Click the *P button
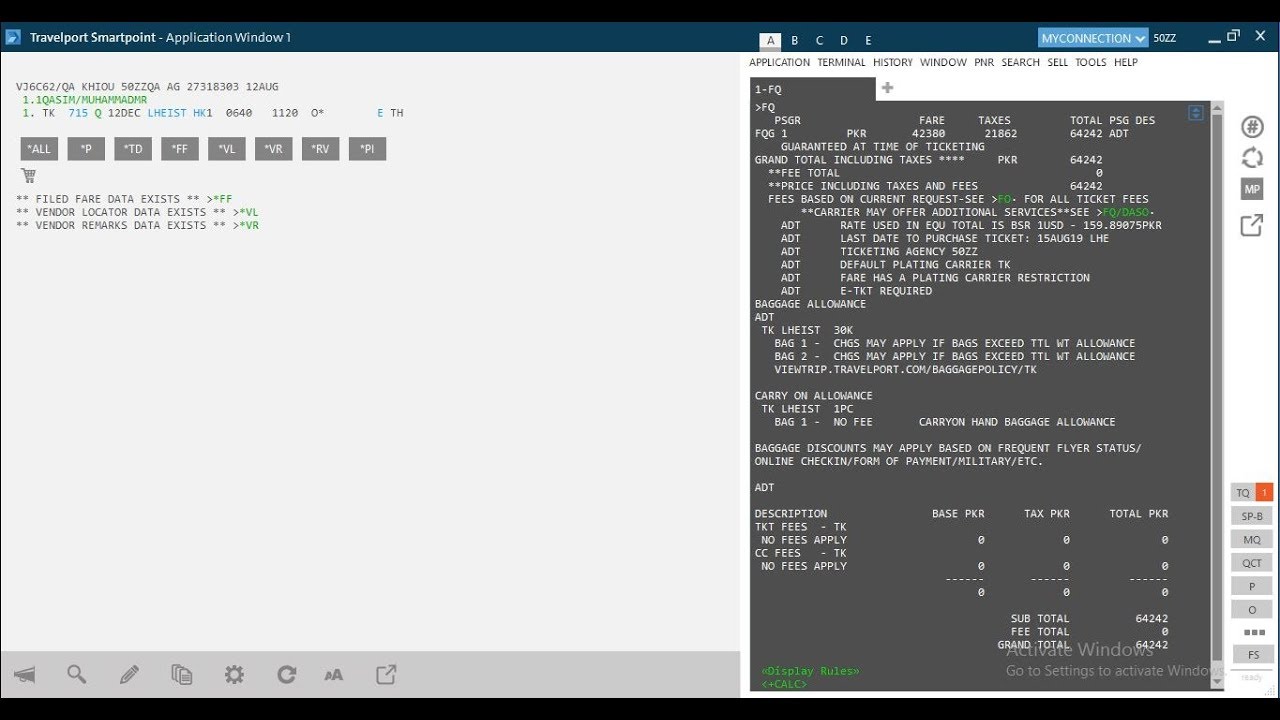This screenshot has width=1280, height=720. pyautogui.click(x=86, y=149)
